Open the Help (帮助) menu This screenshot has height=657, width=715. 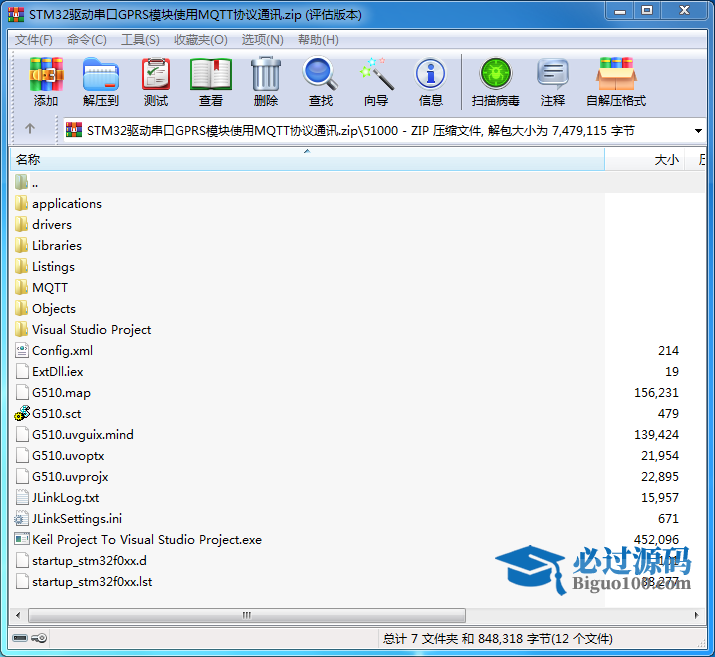click(x=318, y=40)
